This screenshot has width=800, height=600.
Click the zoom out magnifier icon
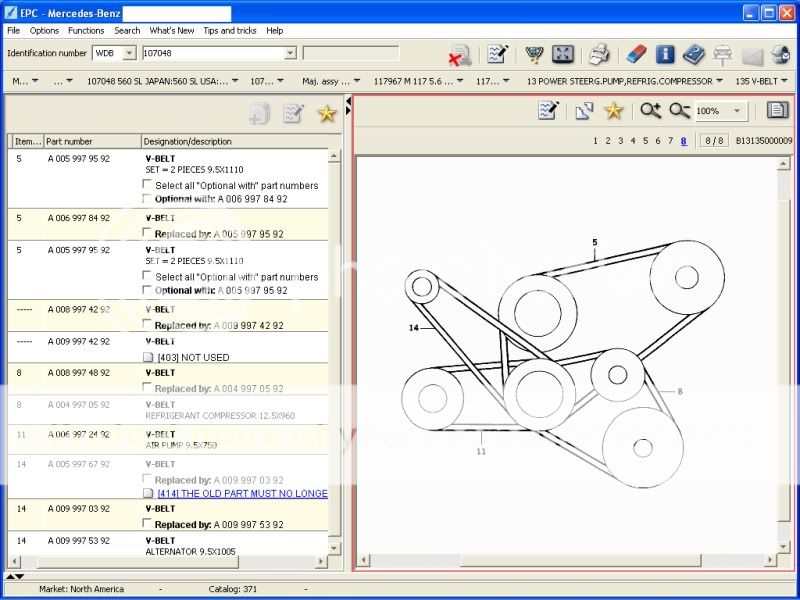(680, 111)
